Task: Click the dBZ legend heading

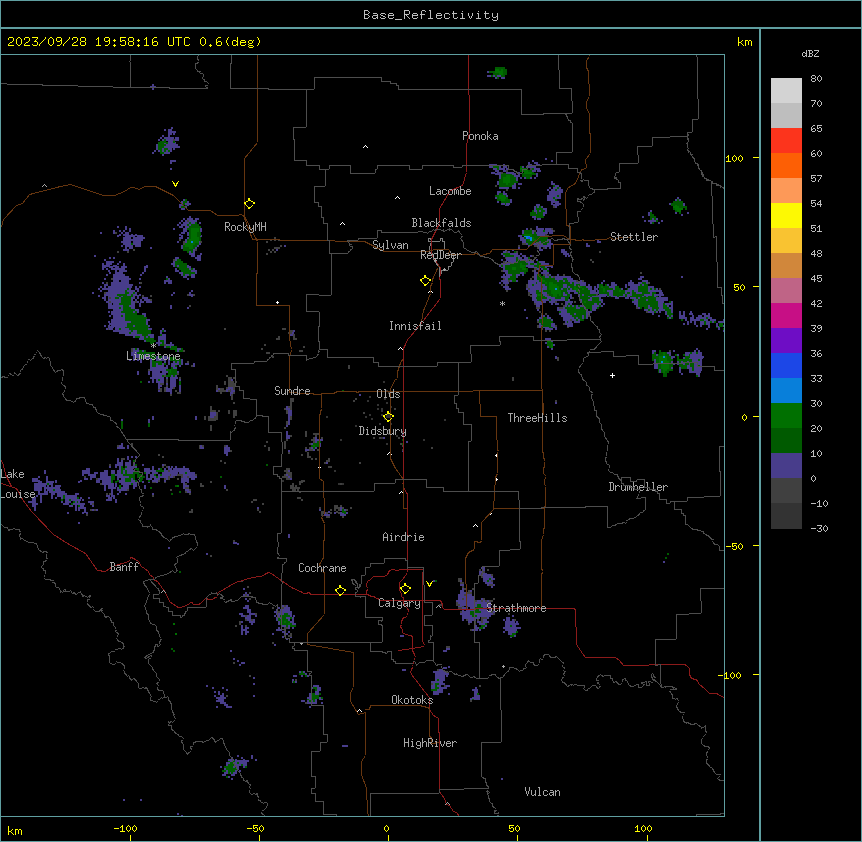Action: [810, 54]
